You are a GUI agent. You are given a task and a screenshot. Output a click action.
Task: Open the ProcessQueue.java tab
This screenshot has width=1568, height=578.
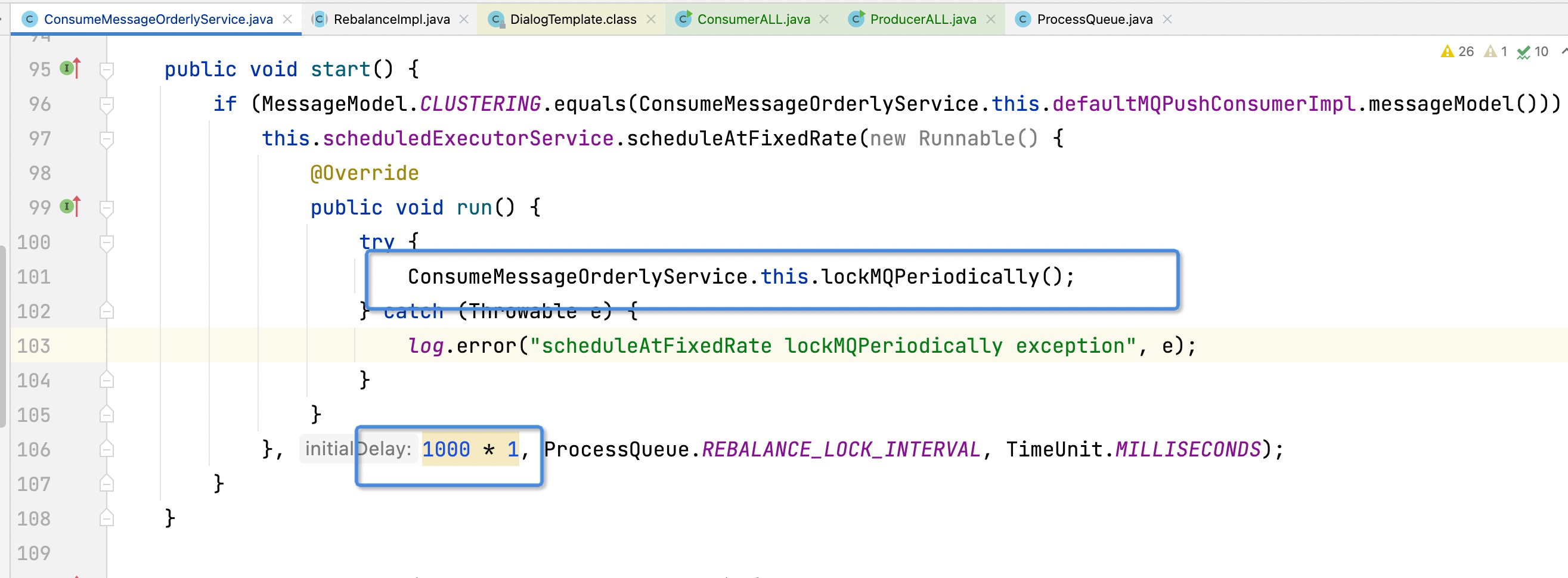click(1095, 19)
